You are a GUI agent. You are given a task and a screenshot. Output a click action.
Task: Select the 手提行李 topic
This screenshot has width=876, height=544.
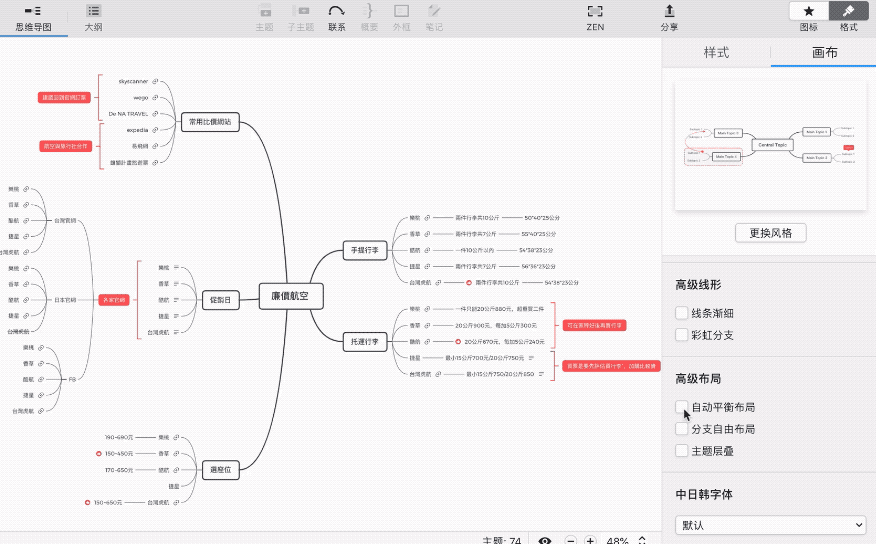pyautogui.click(x=365, y=250)
